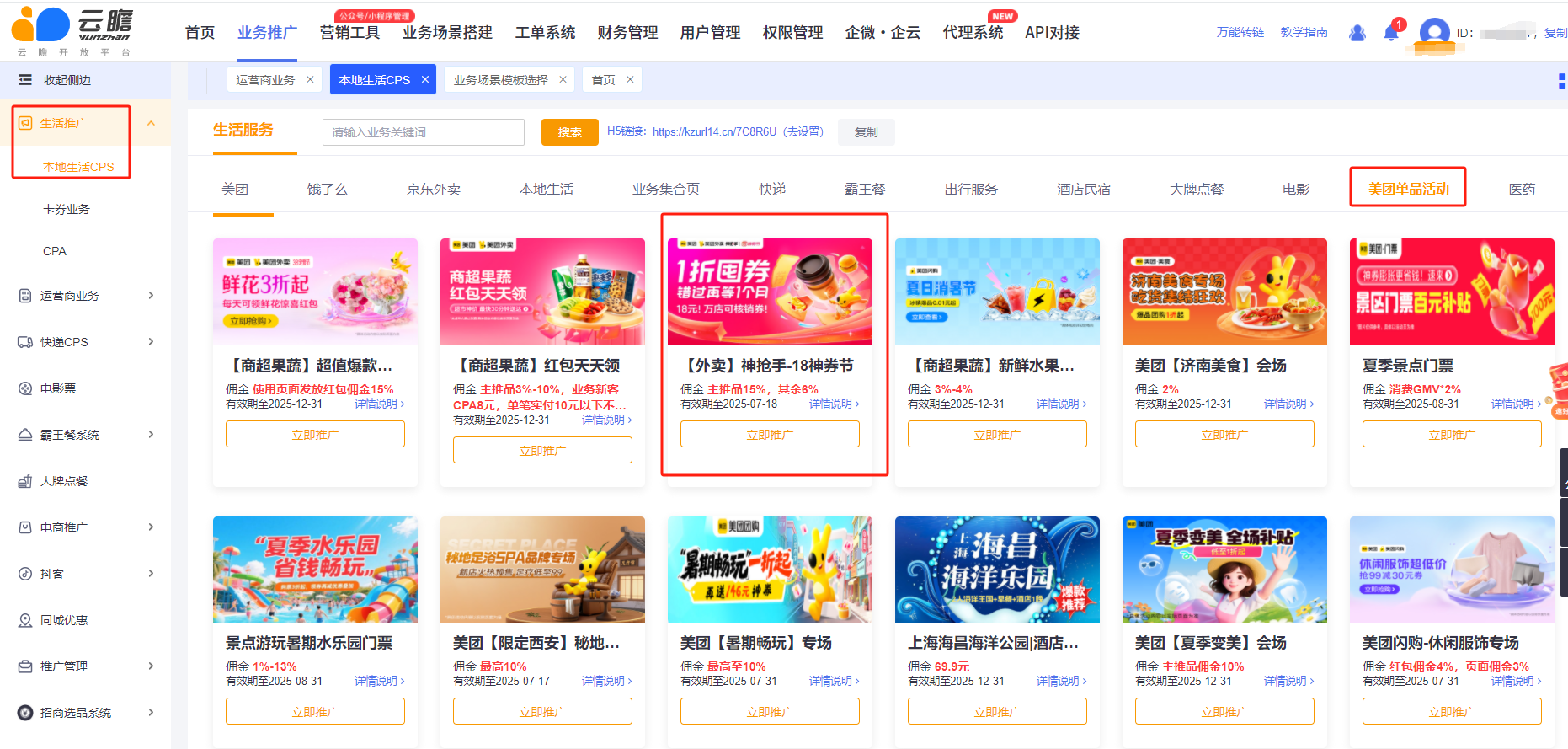
Task: Open 工单系统 in the top navigation
Action: tap(545, 32)
